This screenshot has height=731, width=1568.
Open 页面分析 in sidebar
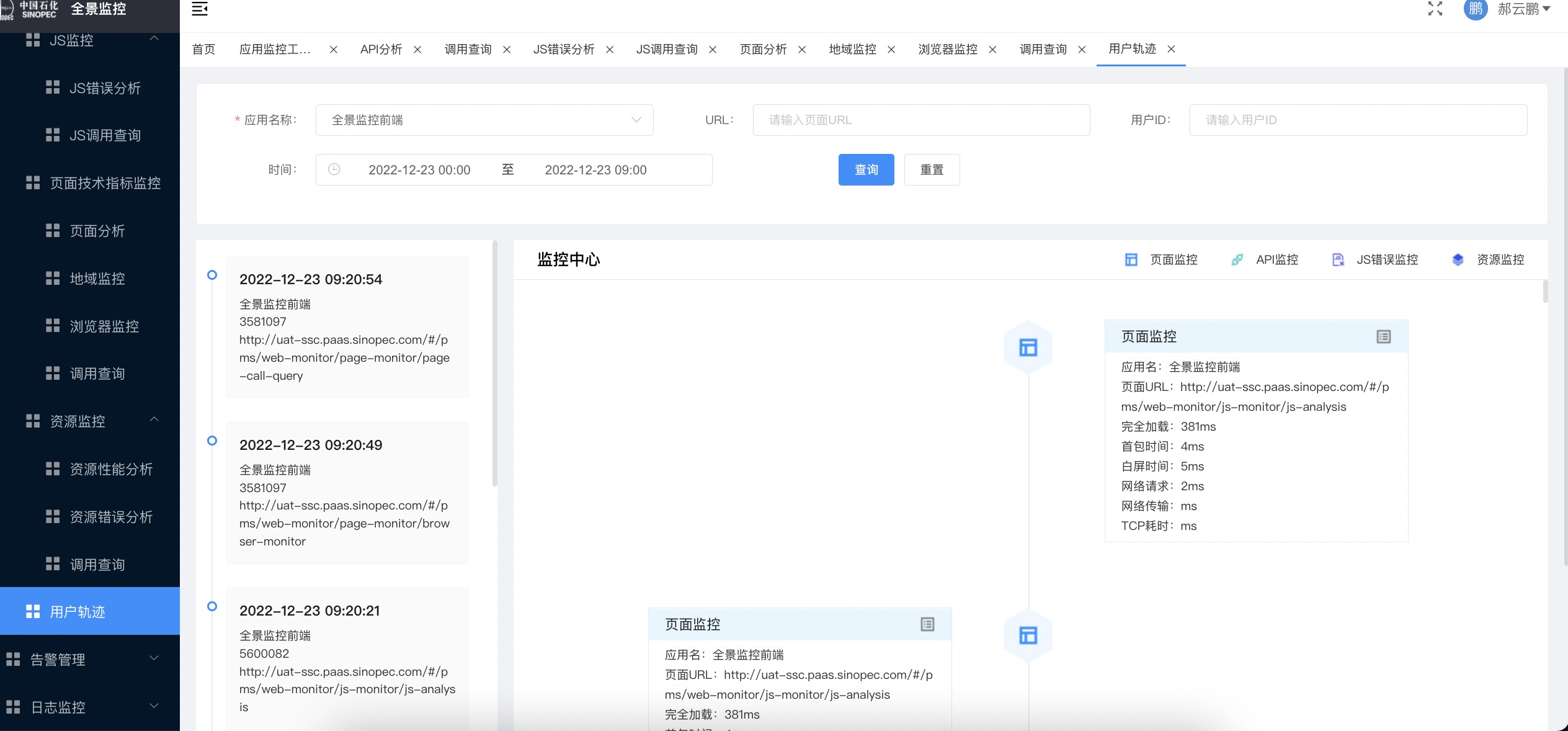tap(90, 231)
